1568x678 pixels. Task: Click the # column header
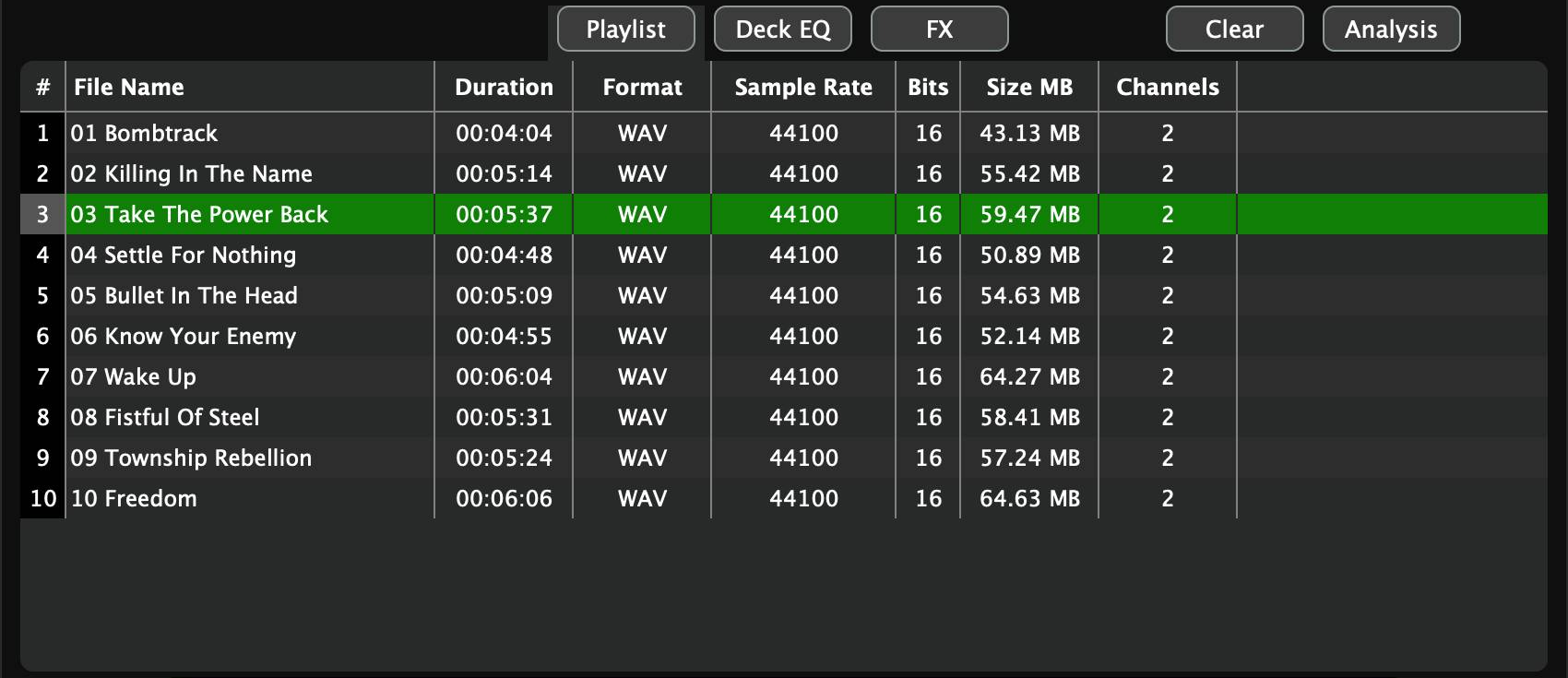(42, 87)
